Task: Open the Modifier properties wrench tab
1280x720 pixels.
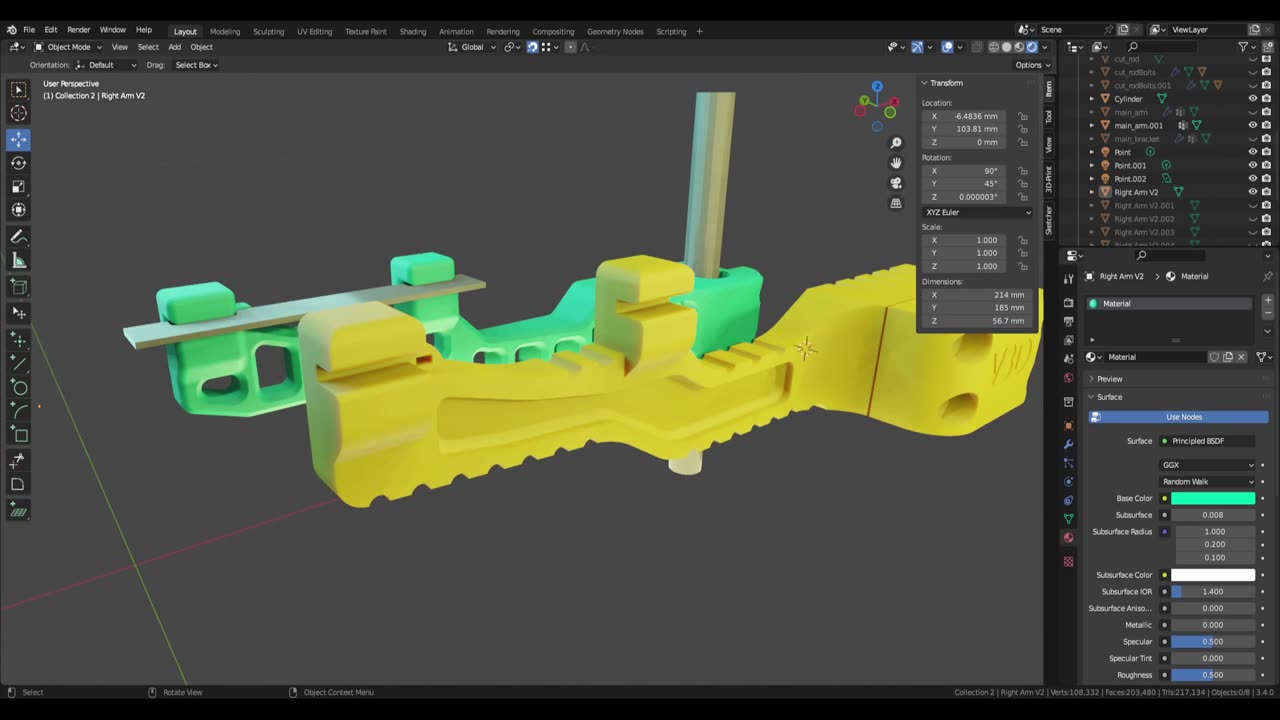Action: (x=1068, y=444)
